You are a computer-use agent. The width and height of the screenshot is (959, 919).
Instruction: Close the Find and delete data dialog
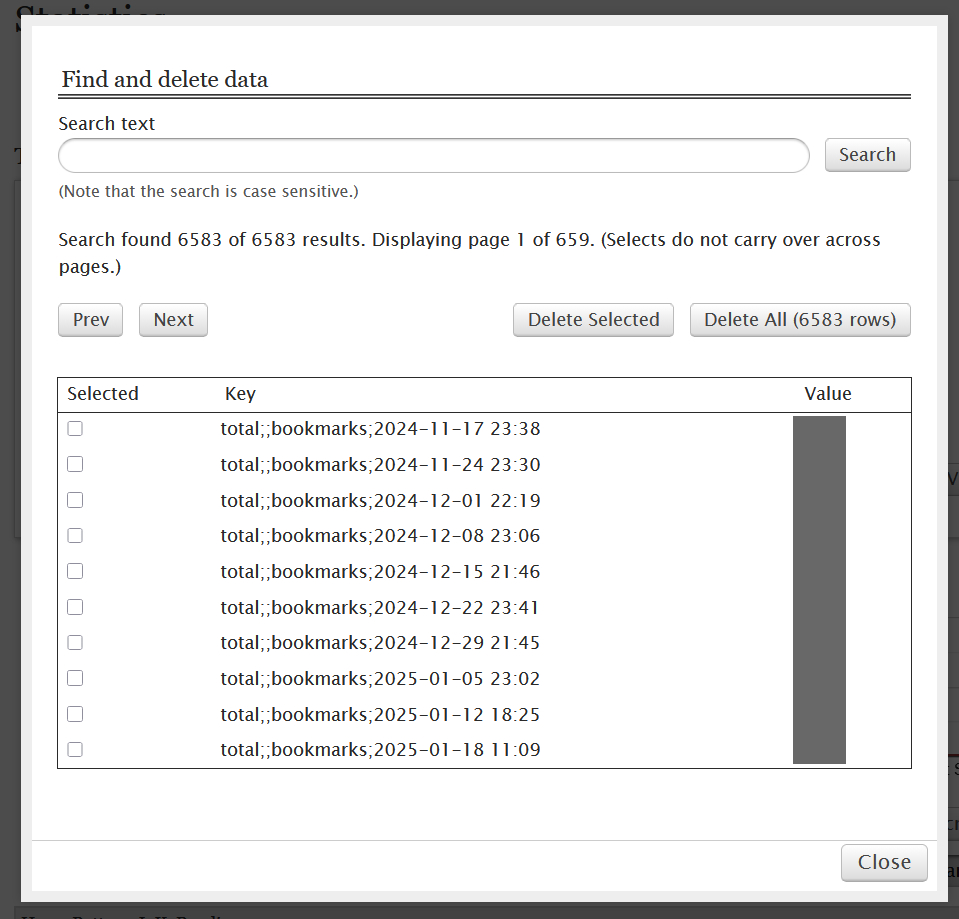click(884, 862)
